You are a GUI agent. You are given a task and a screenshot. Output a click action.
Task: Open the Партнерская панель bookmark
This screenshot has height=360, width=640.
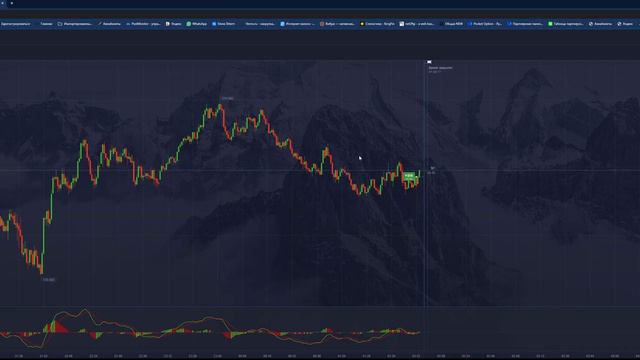tap(525, 24)
